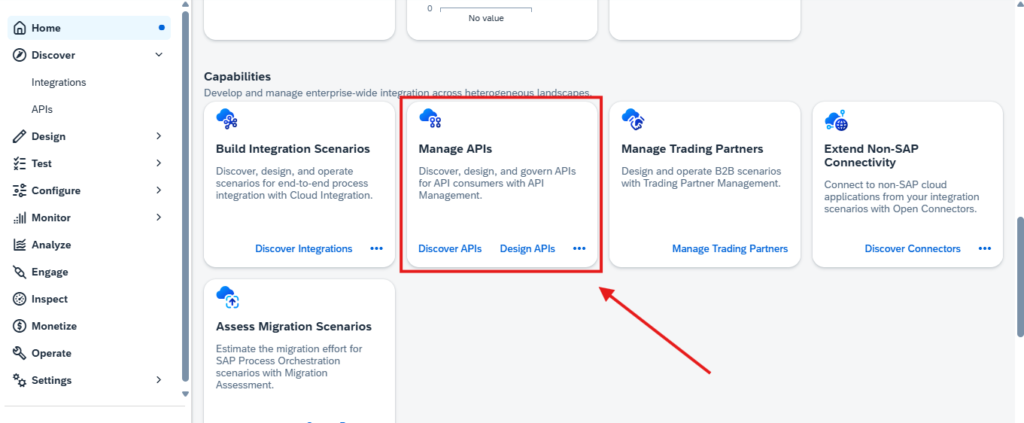Click the Analyze chart icon
Image resolution: width=1024 pixels, height=423 pixels.
coord(20,245)
